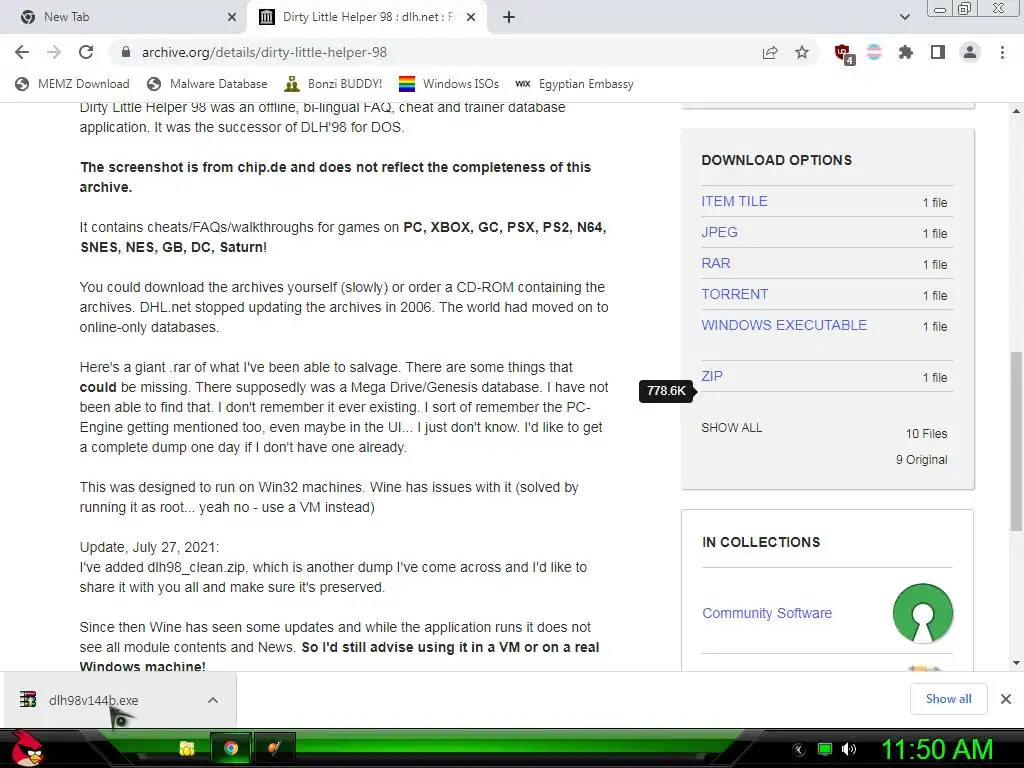Bookmark this page with the star icon
This screenshot has width=1024, height=768.
coord(802,52)
